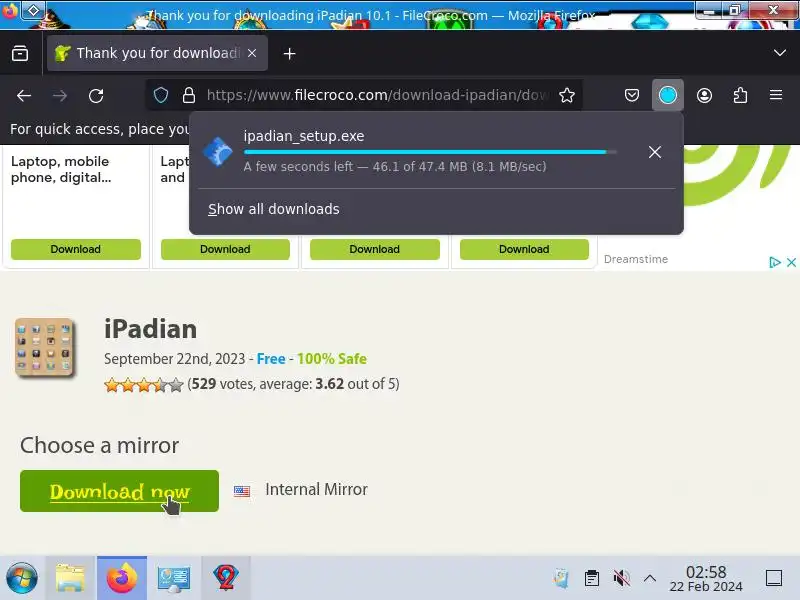800x600 pixels.
Task: Click the third green Download button
Action: coord(374,249)
